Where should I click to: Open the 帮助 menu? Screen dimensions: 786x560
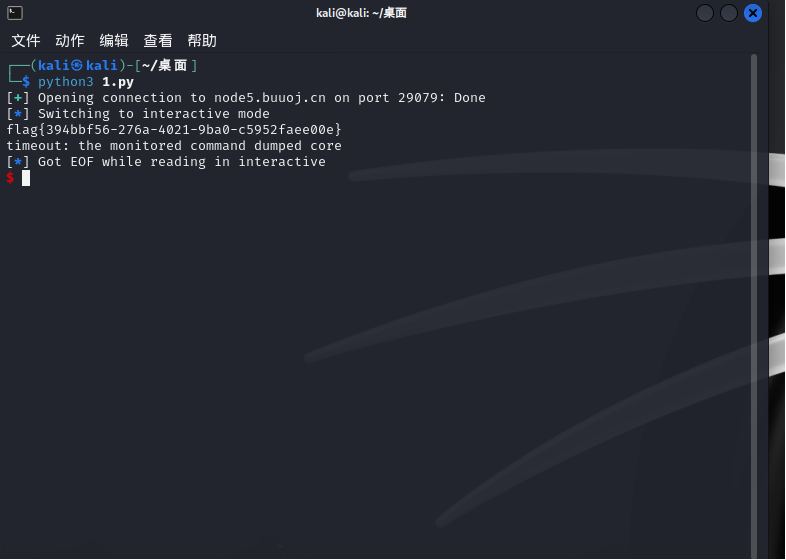[x=202, y=41]
